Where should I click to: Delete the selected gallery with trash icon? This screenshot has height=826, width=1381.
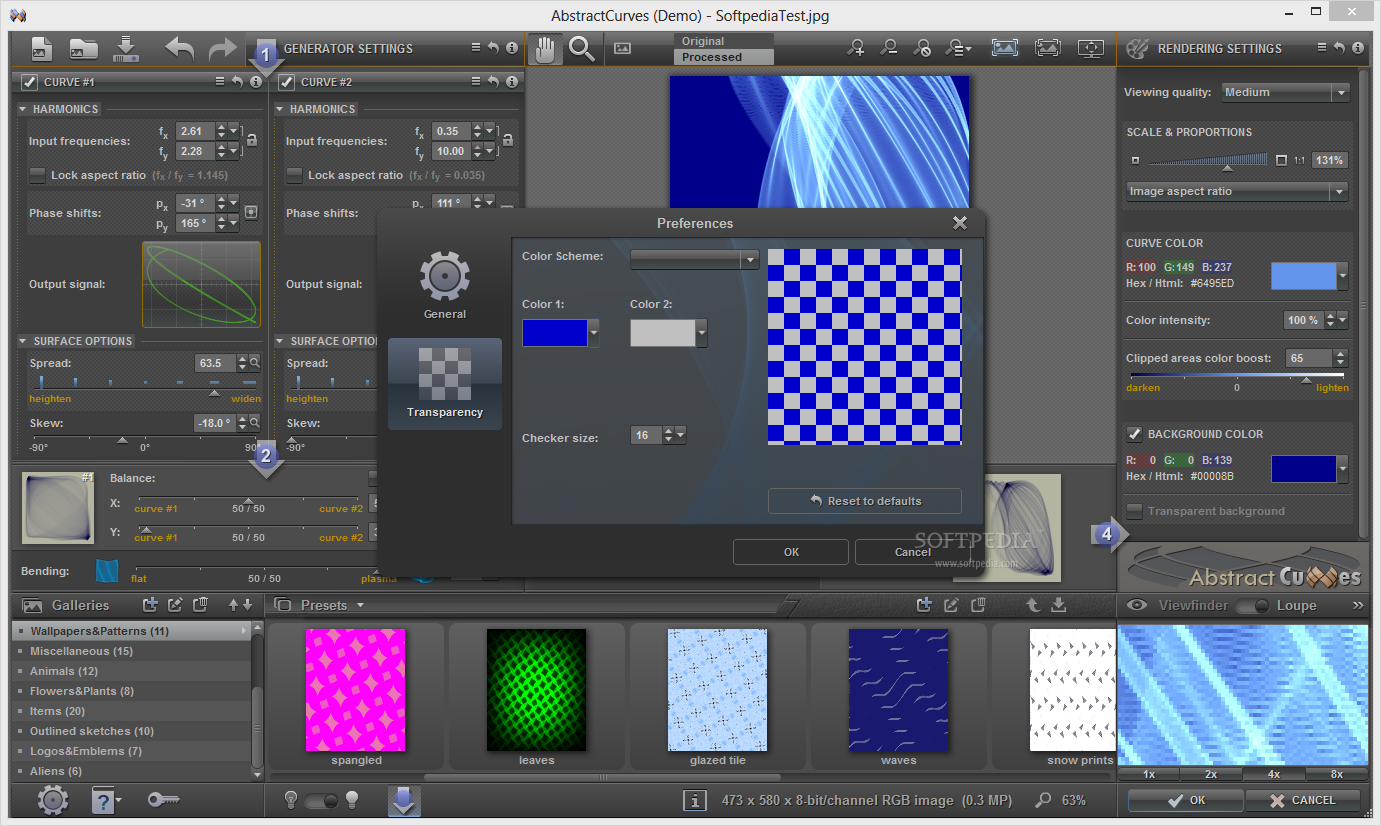200,604
